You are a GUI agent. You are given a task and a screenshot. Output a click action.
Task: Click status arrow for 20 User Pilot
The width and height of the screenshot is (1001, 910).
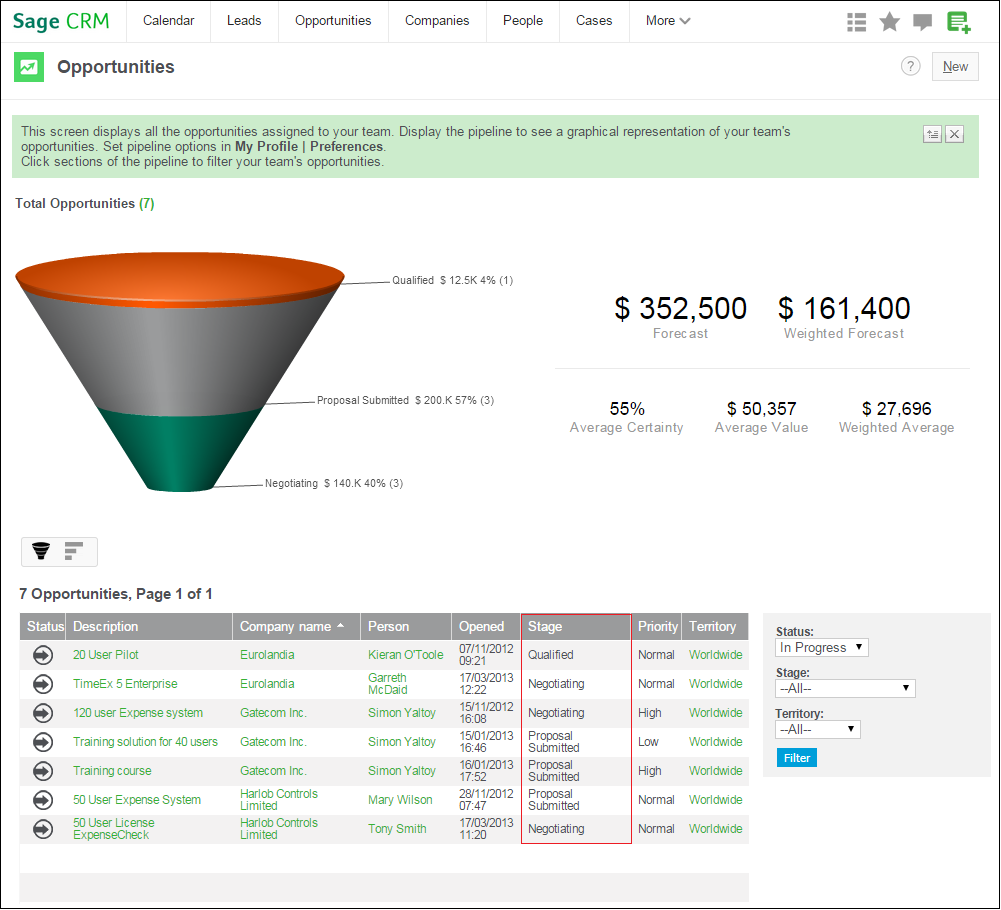(43, 655)
